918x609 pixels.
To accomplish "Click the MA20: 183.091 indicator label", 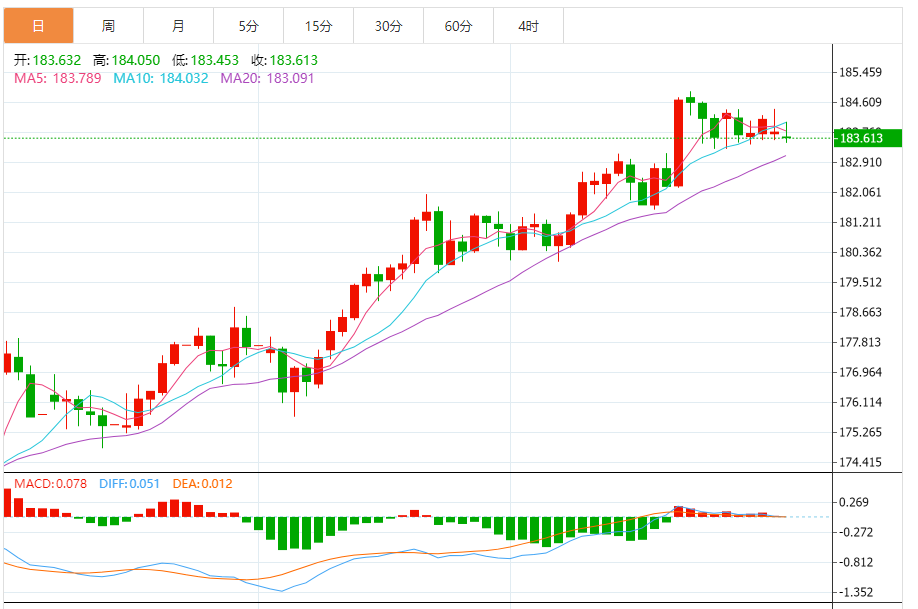I will coord(267,78).
